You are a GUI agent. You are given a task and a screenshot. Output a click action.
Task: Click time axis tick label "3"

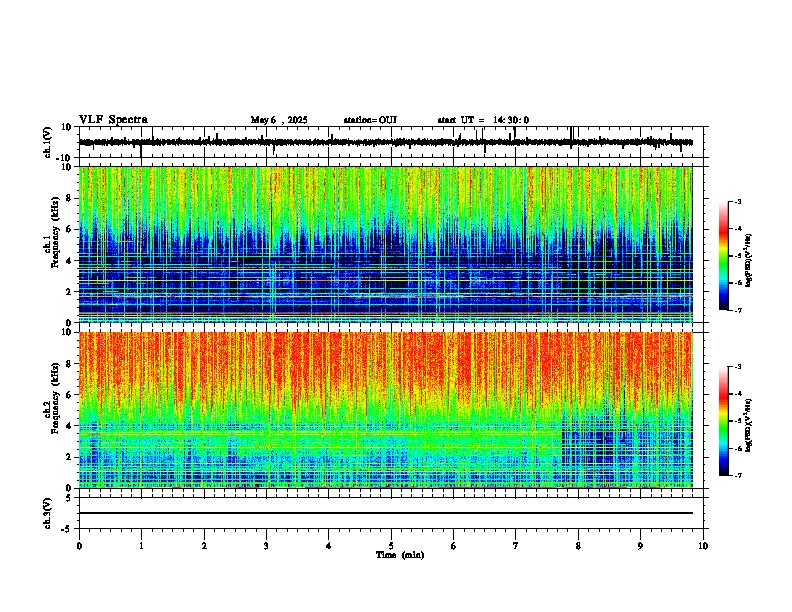pyautogui.click(x=266, y=546)
